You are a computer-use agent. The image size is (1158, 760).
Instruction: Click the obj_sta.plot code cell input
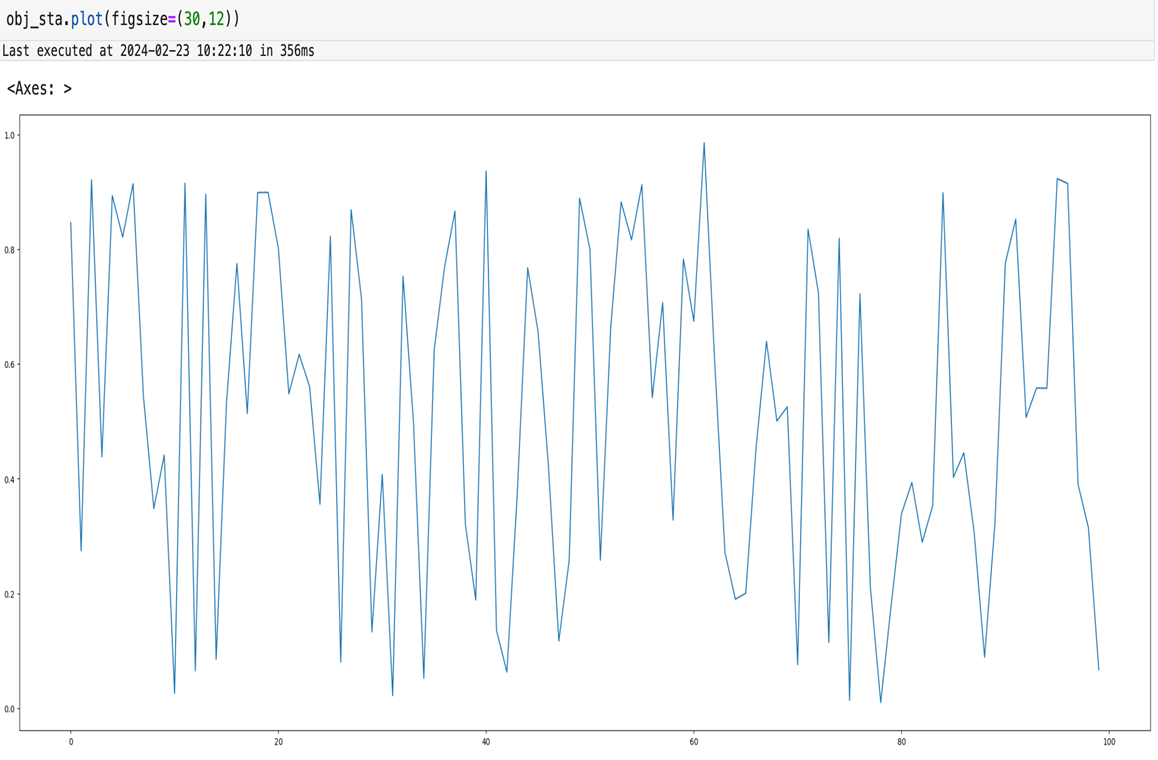click(576, 19)
